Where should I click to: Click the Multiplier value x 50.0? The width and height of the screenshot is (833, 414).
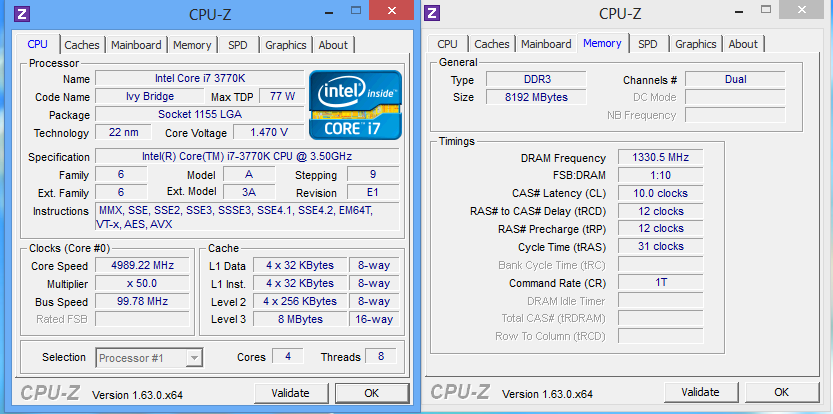pyautogui.click(x=142, y=283)
